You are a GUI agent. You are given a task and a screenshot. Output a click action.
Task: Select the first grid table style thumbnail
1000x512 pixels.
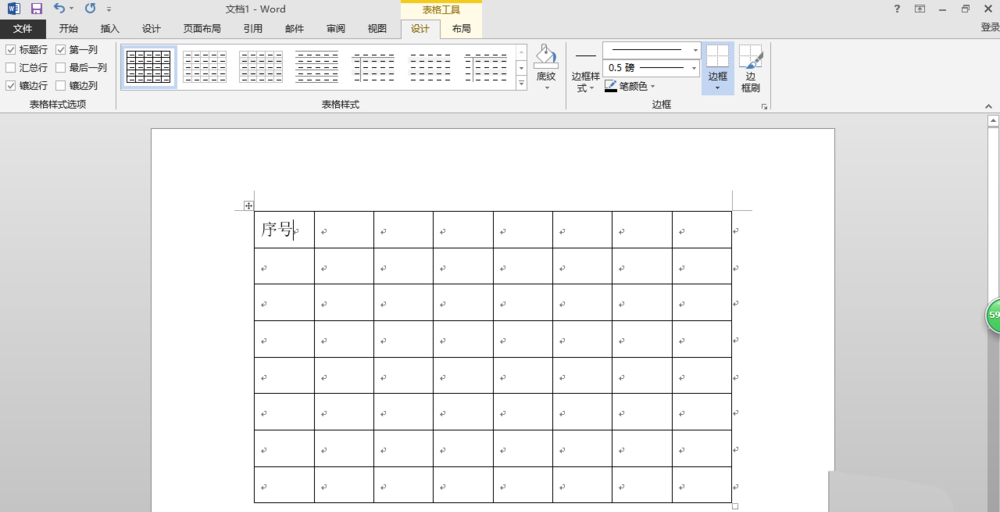pos(149,67)
